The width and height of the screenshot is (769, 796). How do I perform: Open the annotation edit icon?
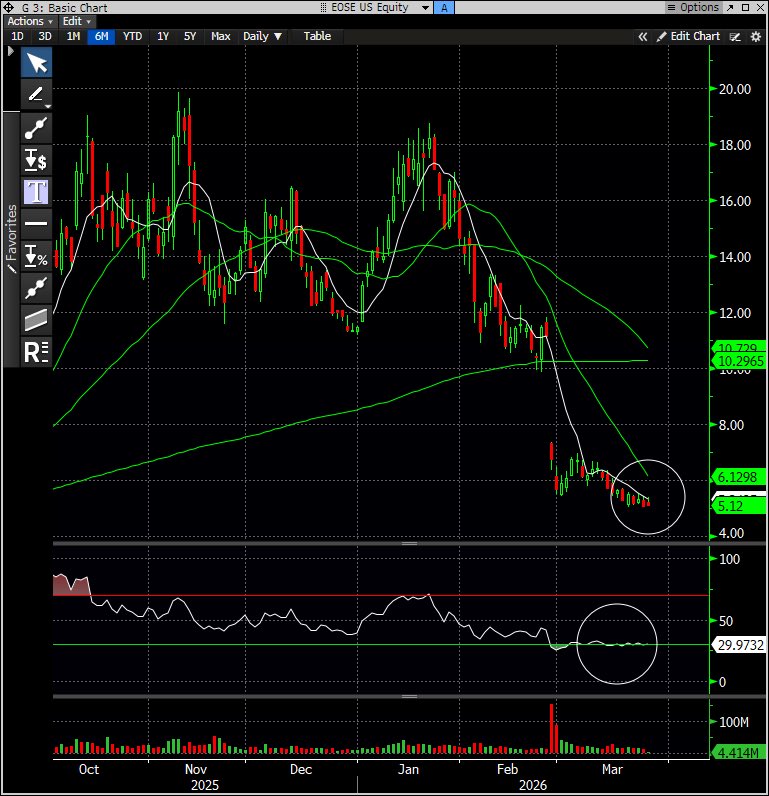pyautogui.click(x=735, y=37)
